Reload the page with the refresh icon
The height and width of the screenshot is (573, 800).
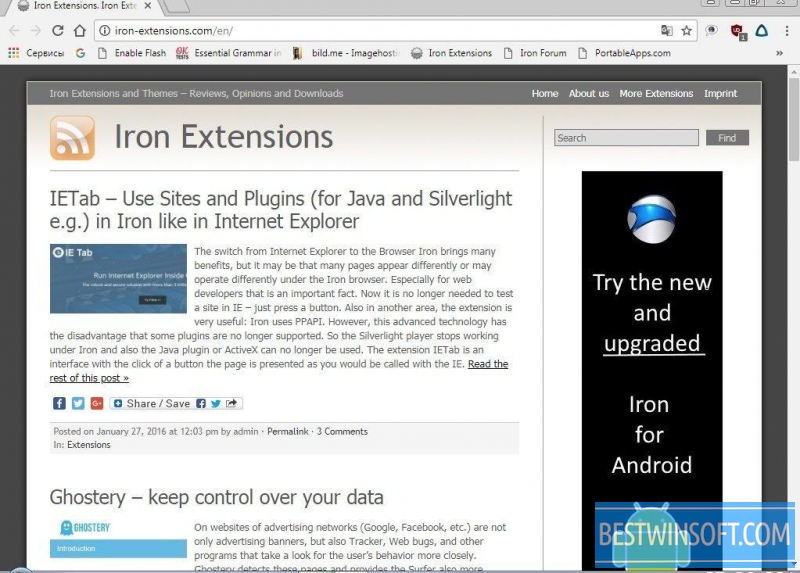pyautogui.click(x=58, y=31)
